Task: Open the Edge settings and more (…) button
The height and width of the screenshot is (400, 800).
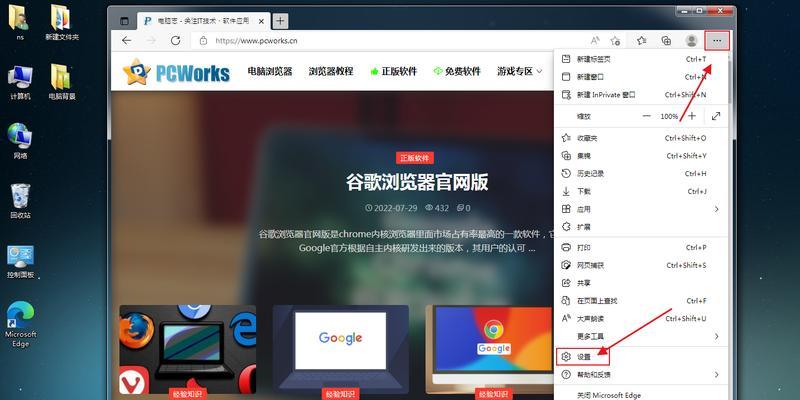Action: [717, 41]
